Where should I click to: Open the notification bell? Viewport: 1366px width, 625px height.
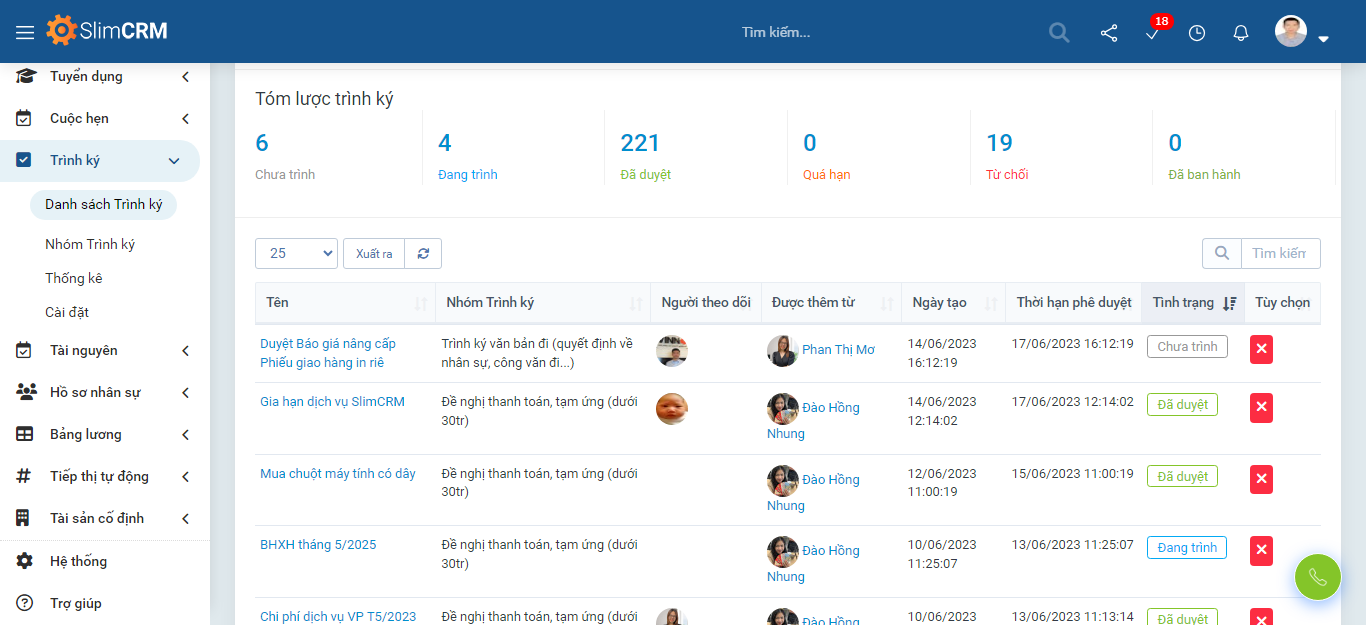pos(1241,33)
